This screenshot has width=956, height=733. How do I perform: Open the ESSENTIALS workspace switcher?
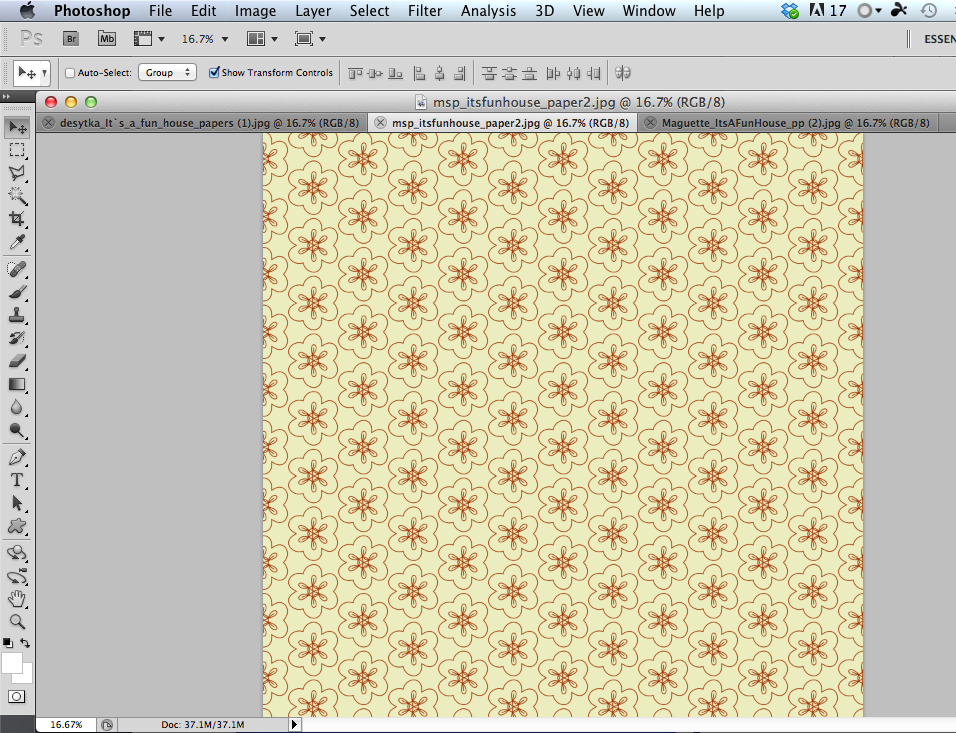tap(938, 38)
